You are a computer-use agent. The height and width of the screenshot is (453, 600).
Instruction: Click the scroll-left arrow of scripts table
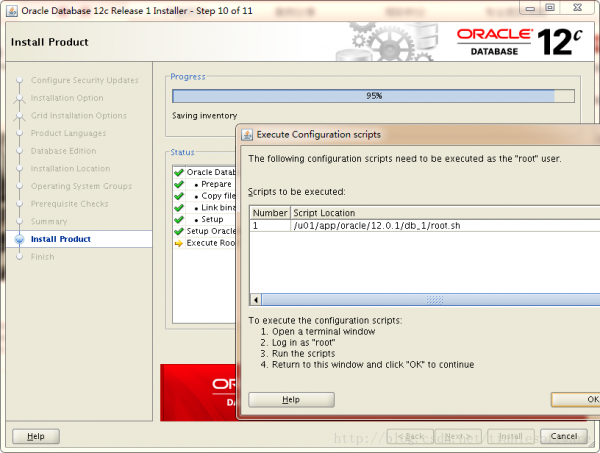coord(256,300)
